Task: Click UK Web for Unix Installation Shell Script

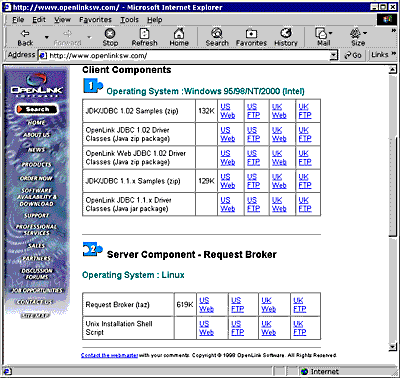Action: pyautogui.click(x=269, y=328)
